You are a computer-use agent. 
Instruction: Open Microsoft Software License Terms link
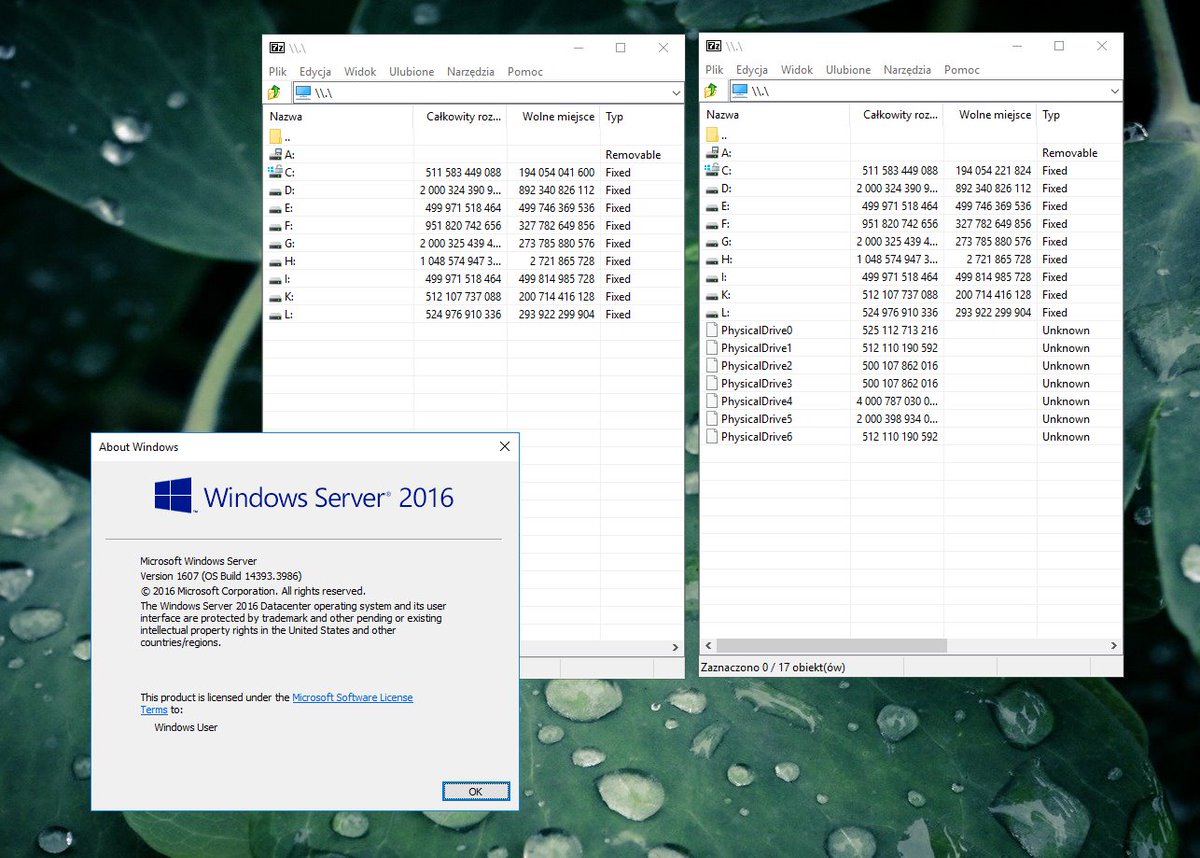276,703
